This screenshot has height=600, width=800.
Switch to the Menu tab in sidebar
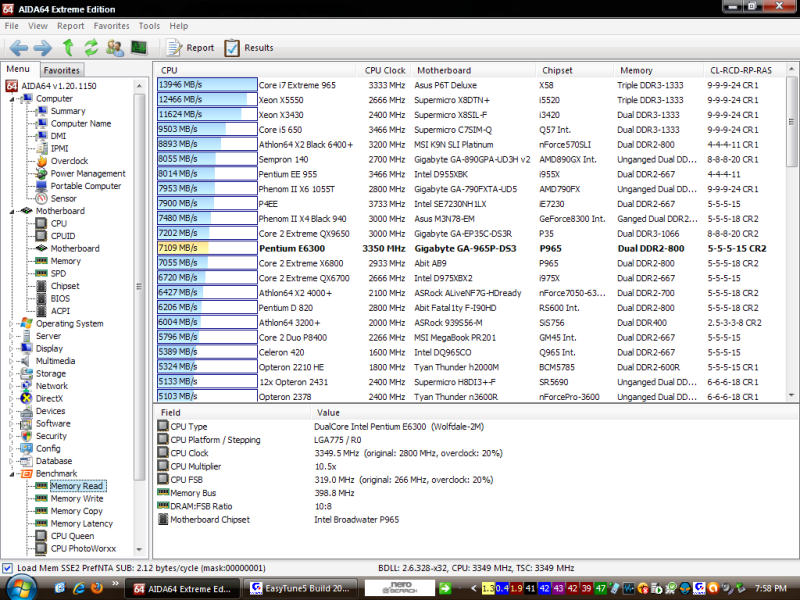pyautogui.click(x=18, y=69)
